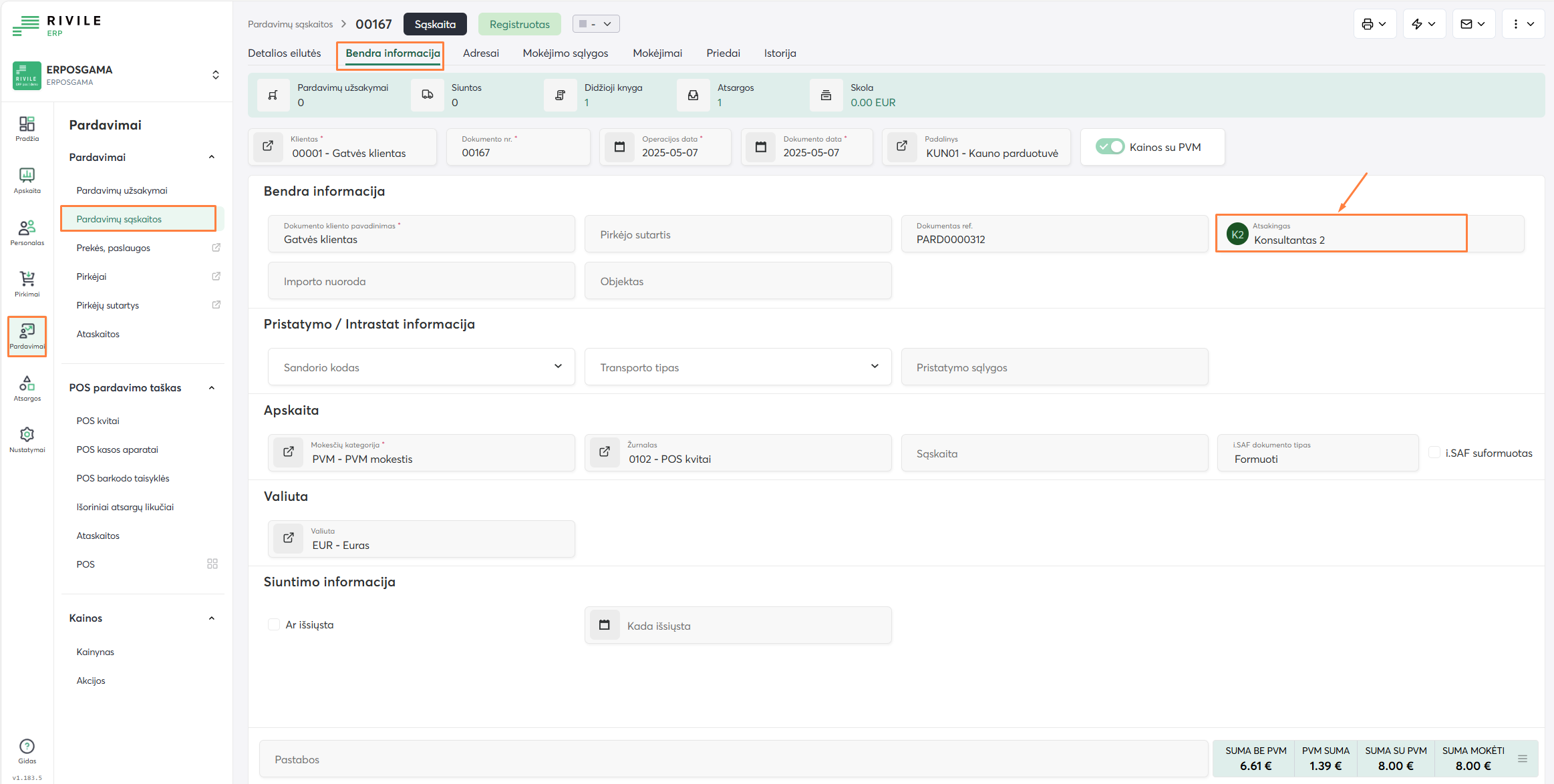The image size is (1554, 784).
Task: Open Pirkimai cart icon in sidebar
Action: coord(27,284)
